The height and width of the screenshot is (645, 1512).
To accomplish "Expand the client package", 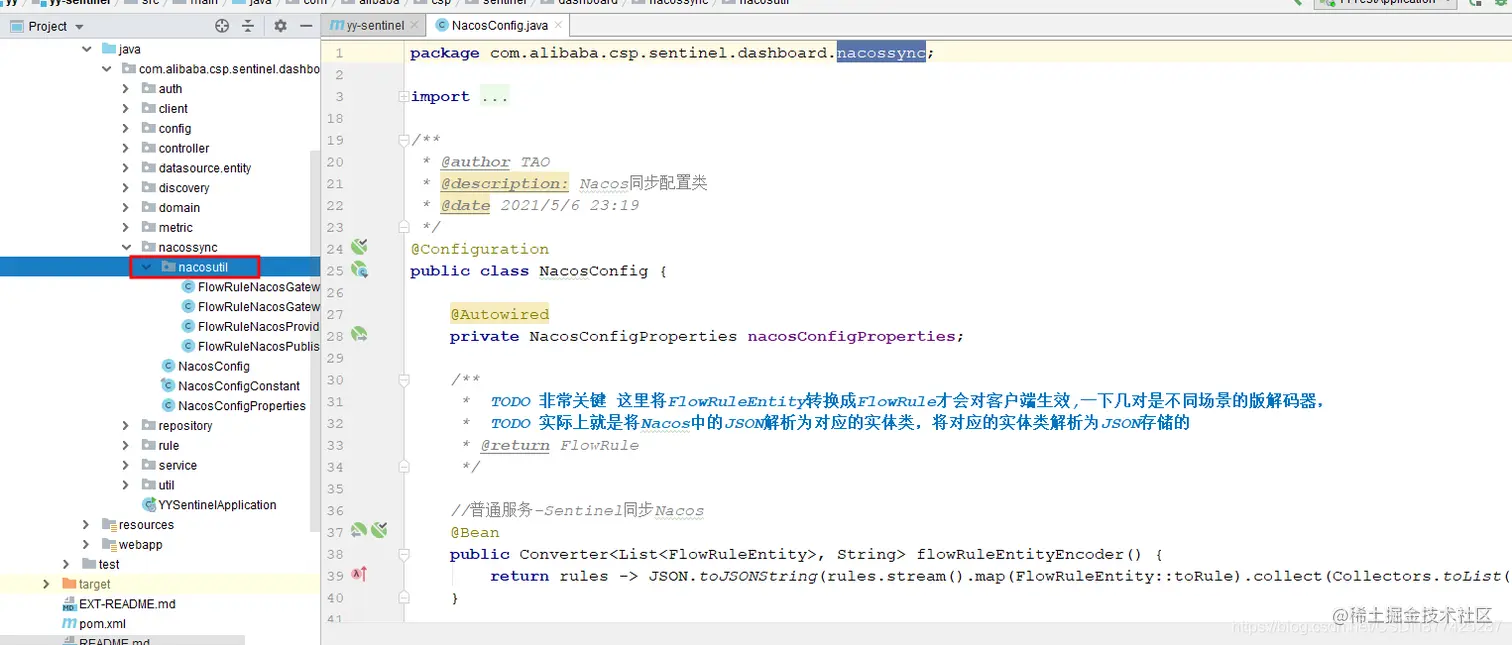I will (x=125, y=109).
